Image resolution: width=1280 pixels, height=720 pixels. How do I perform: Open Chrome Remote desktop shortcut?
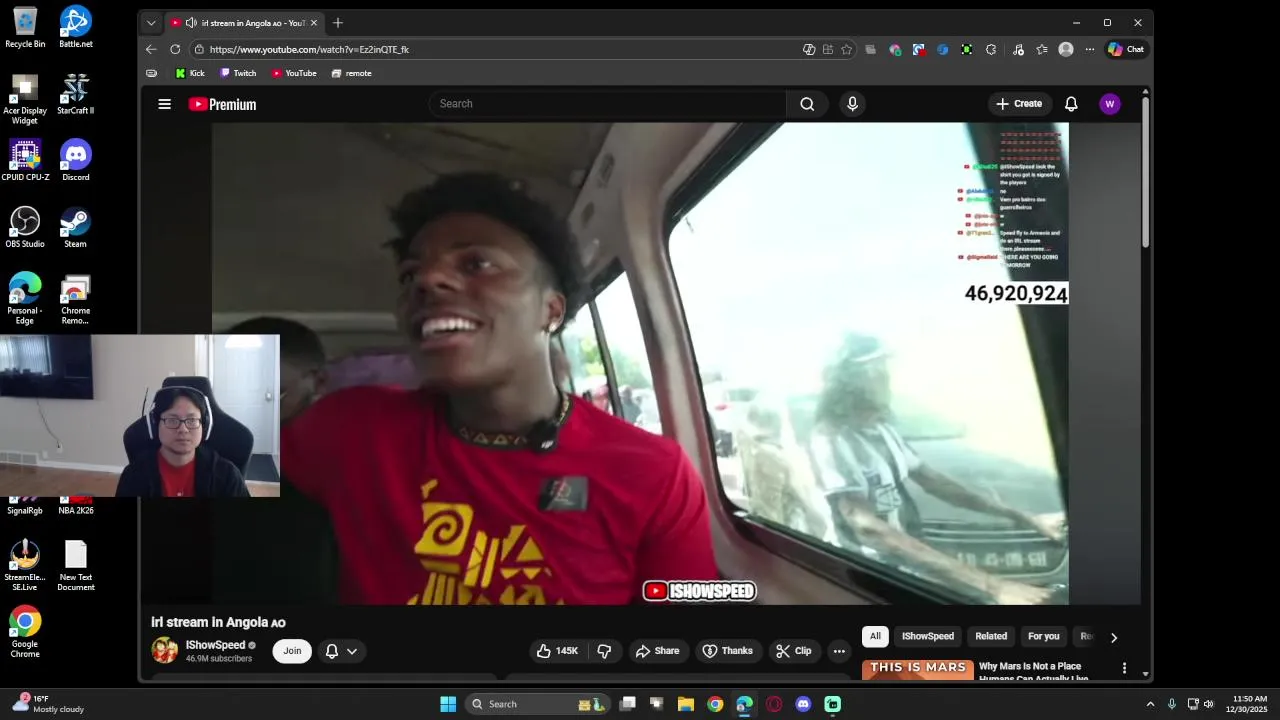tap(76, 300)
